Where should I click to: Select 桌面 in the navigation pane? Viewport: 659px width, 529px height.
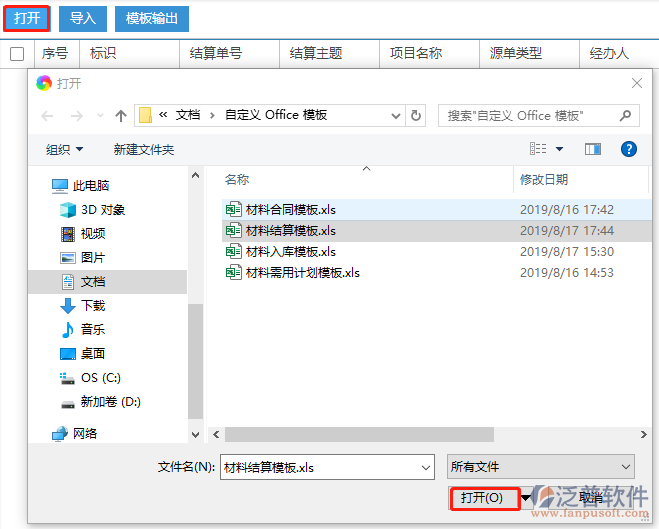click(x=82, y=354)
